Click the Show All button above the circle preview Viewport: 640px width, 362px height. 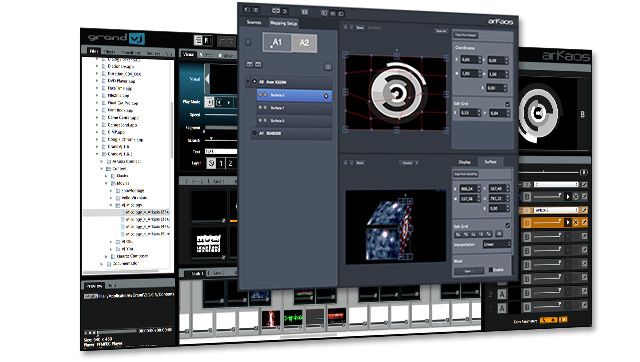click(x=441, y=31)
